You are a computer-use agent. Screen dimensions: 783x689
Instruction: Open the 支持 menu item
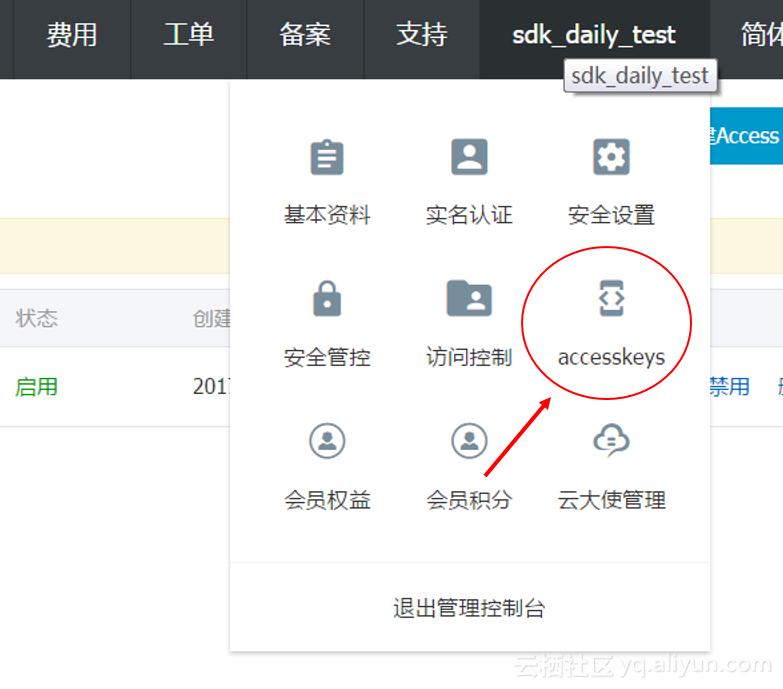point(422,35)
